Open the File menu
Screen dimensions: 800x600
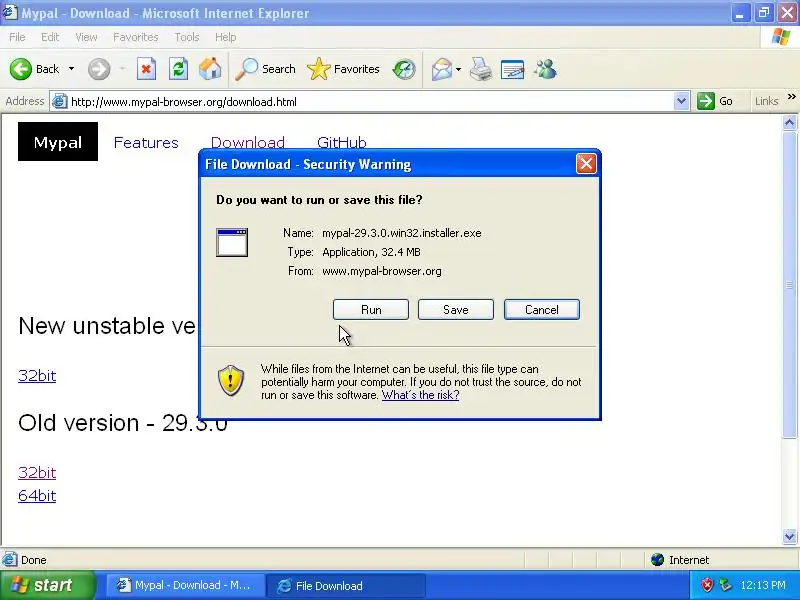(x=17, y=37)
